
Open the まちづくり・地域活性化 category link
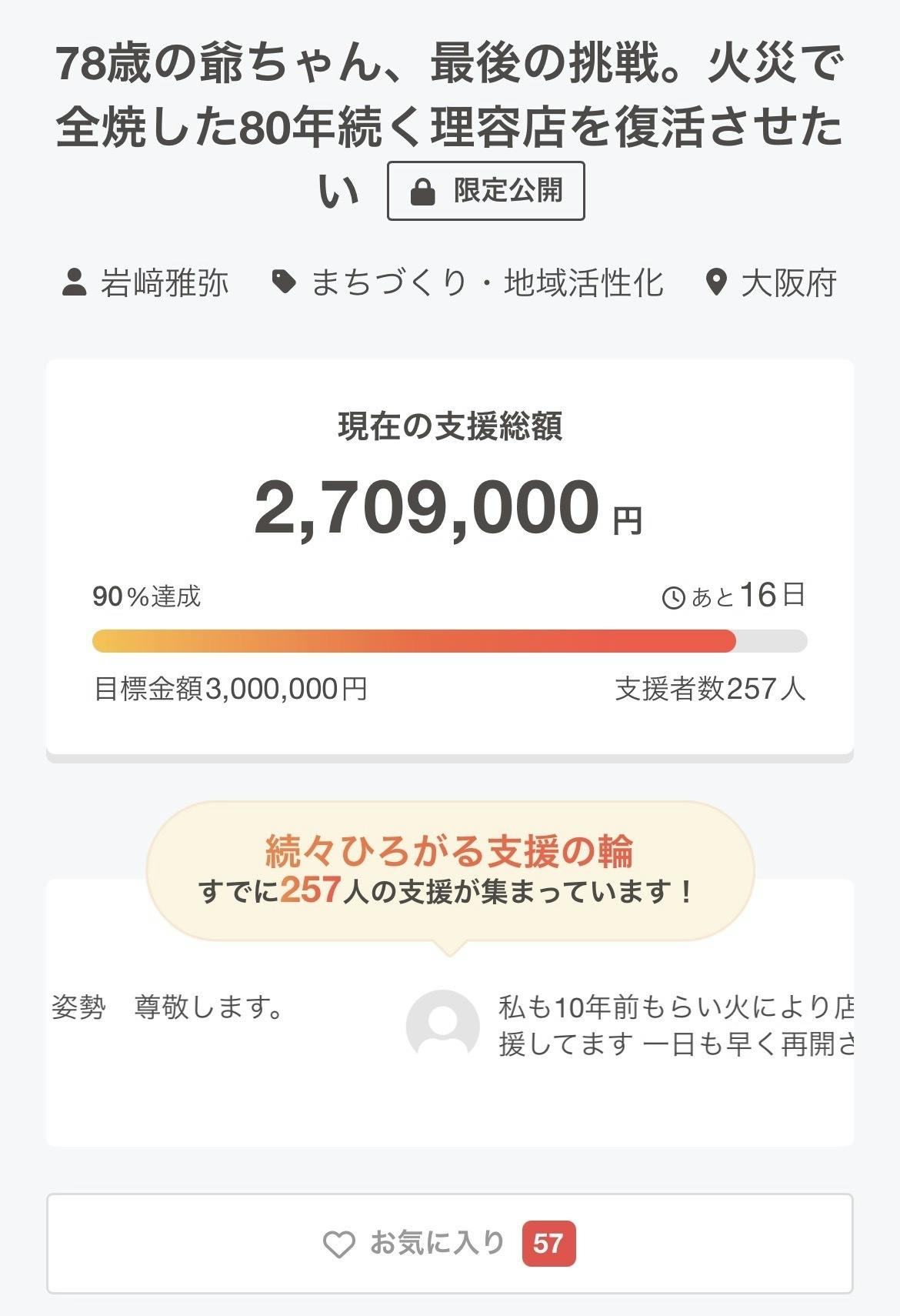486,283
